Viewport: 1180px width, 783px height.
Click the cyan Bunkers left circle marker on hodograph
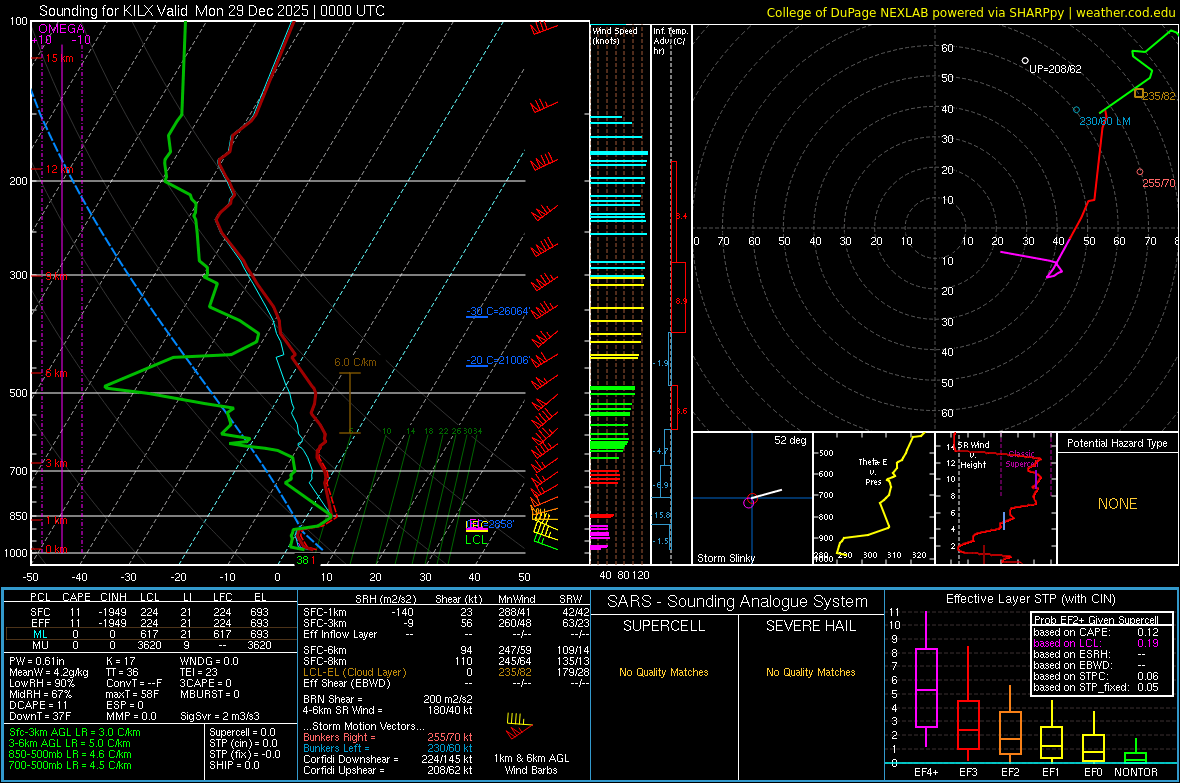(1076, 110)
